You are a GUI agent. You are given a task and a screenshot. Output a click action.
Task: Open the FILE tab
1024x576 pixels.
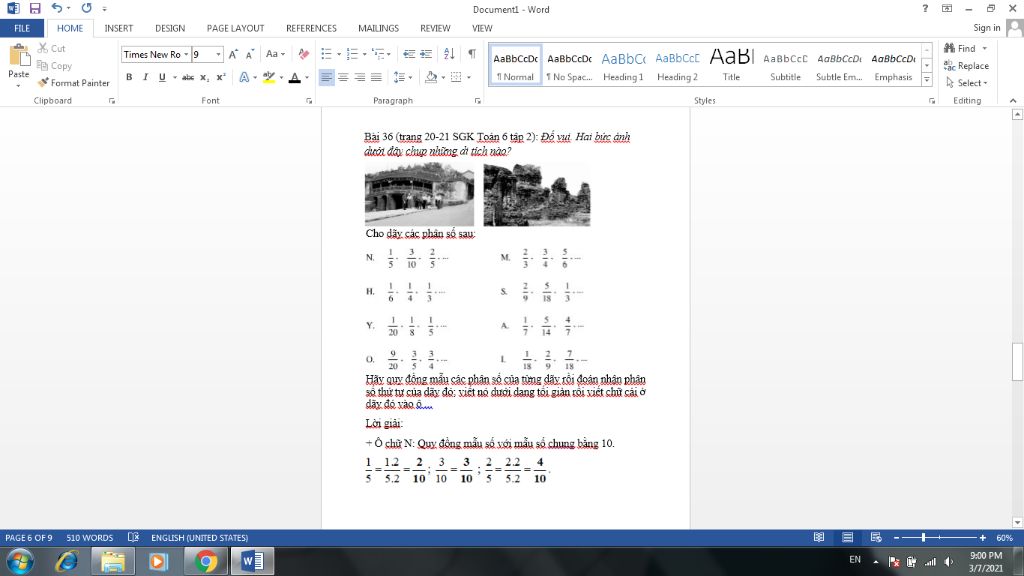[22, 28]
